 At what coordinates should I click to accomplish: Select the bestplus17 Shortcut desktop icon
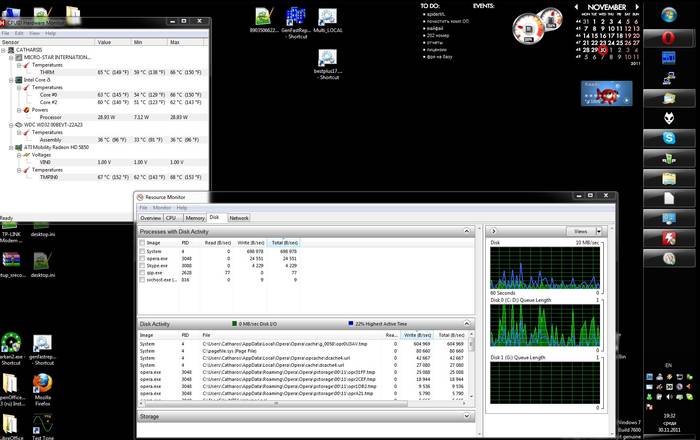coord(328,64)
